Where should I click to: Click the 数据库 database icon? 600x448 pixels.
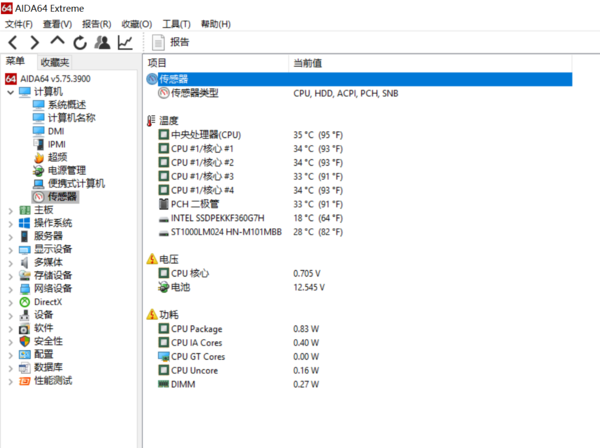click(x=24, y=368)
